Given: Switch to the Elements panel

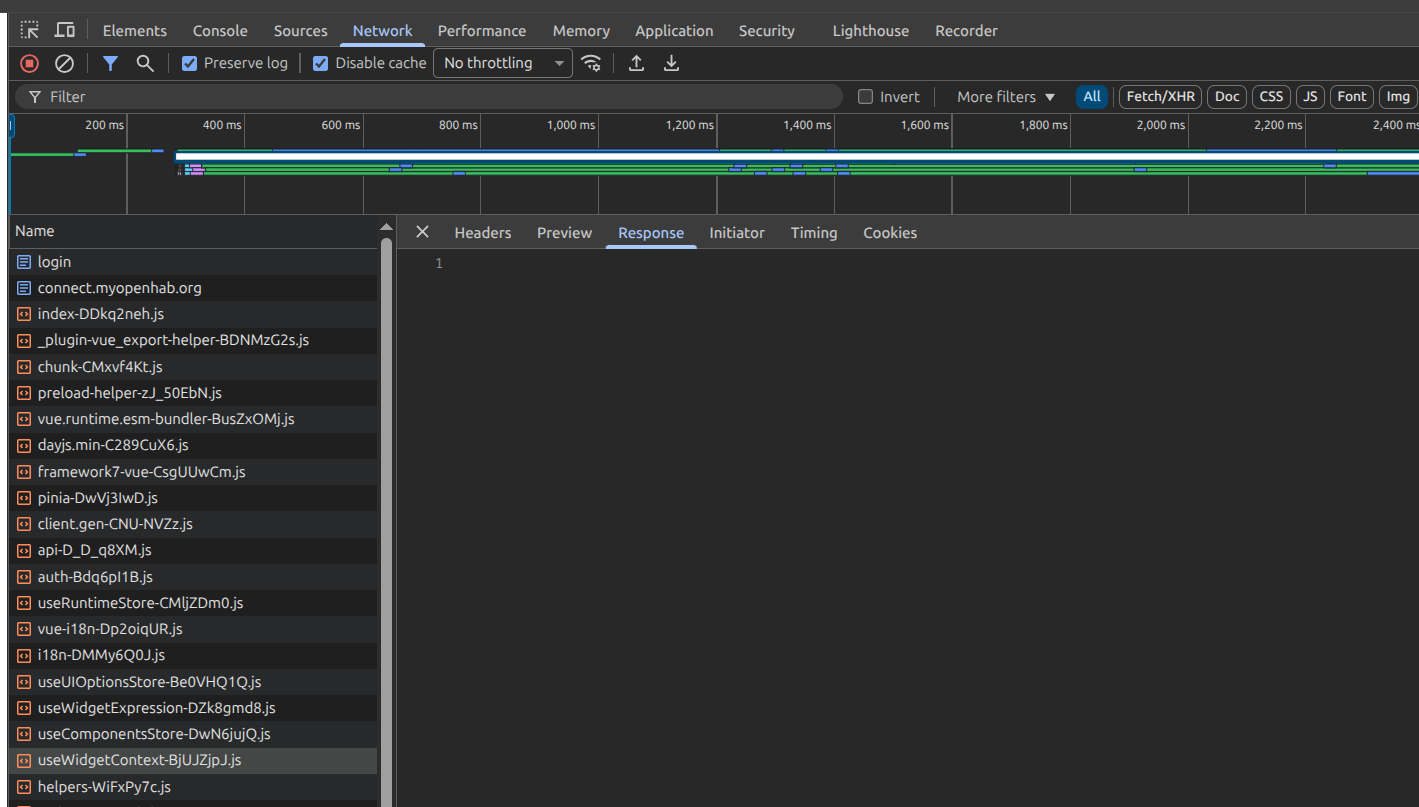Looking at the screenshot, I should [x=135, y=31].
